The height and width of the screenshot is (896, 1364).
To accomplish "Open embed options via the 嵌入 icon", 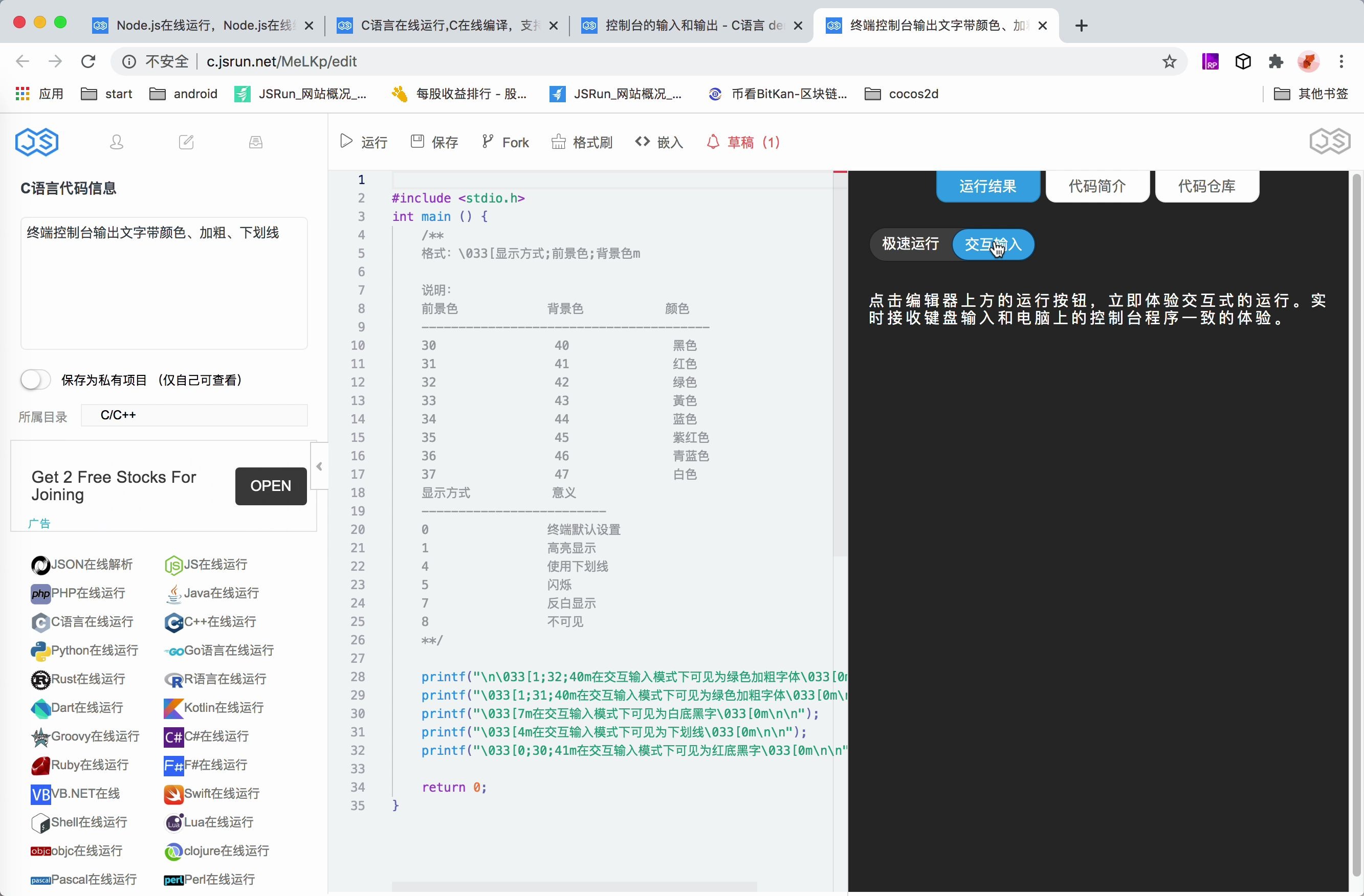I will [642, 142].
